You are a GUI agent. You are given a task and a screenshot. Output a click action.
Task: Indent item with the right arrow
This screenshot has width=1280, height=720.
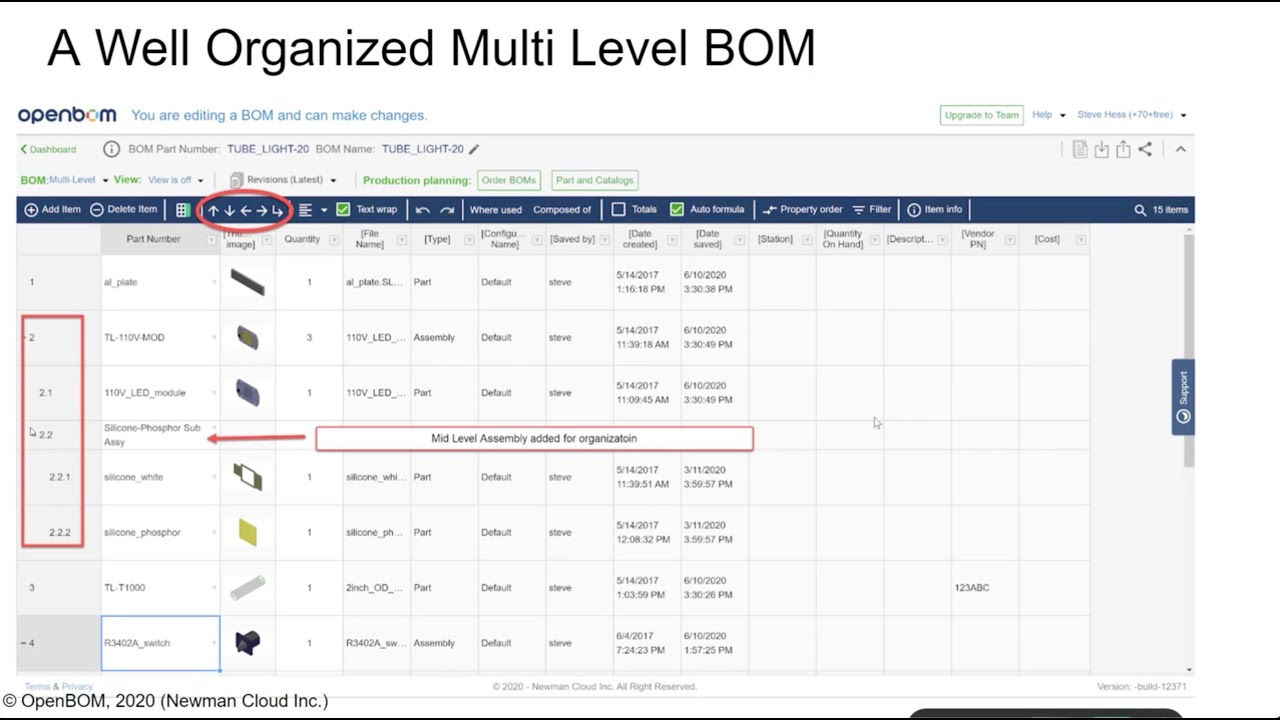pyautogui.click(x=261, y=210)
